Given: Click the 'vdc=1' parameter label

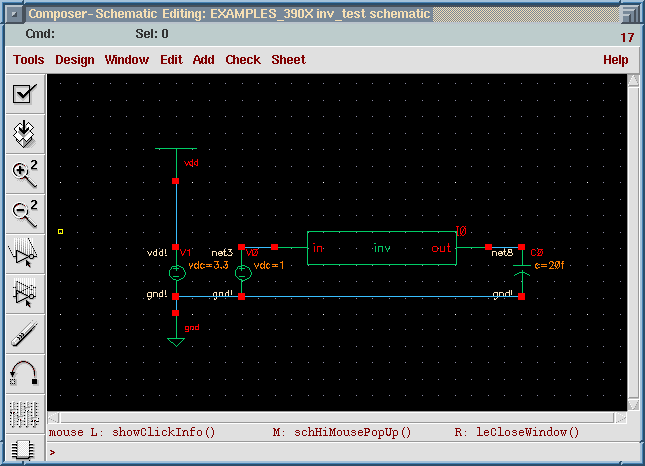Looking at the screenshot, I should [269, 265].
